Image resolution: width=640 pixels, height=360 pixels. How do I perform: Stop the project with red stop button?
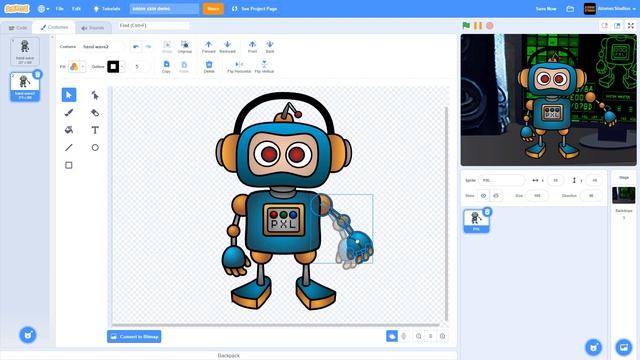tap(489, 25)
